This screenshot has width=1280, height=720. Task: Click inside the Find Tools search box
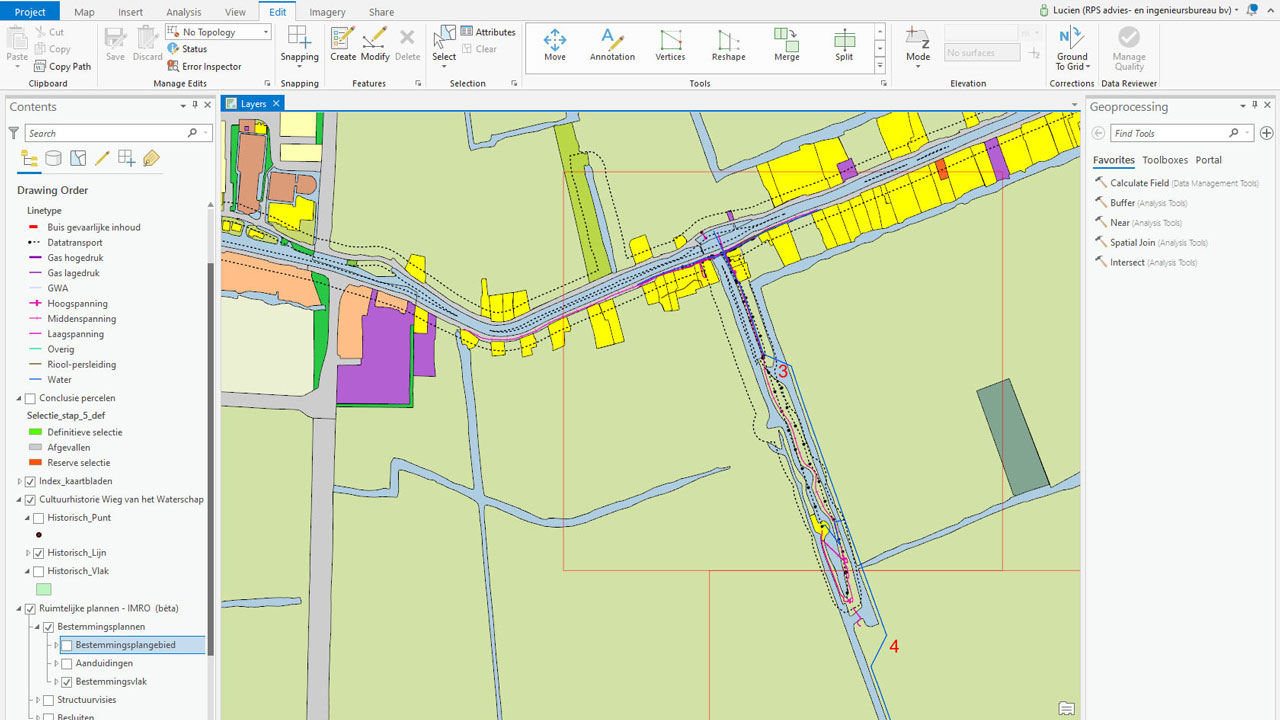(1170, 131)
